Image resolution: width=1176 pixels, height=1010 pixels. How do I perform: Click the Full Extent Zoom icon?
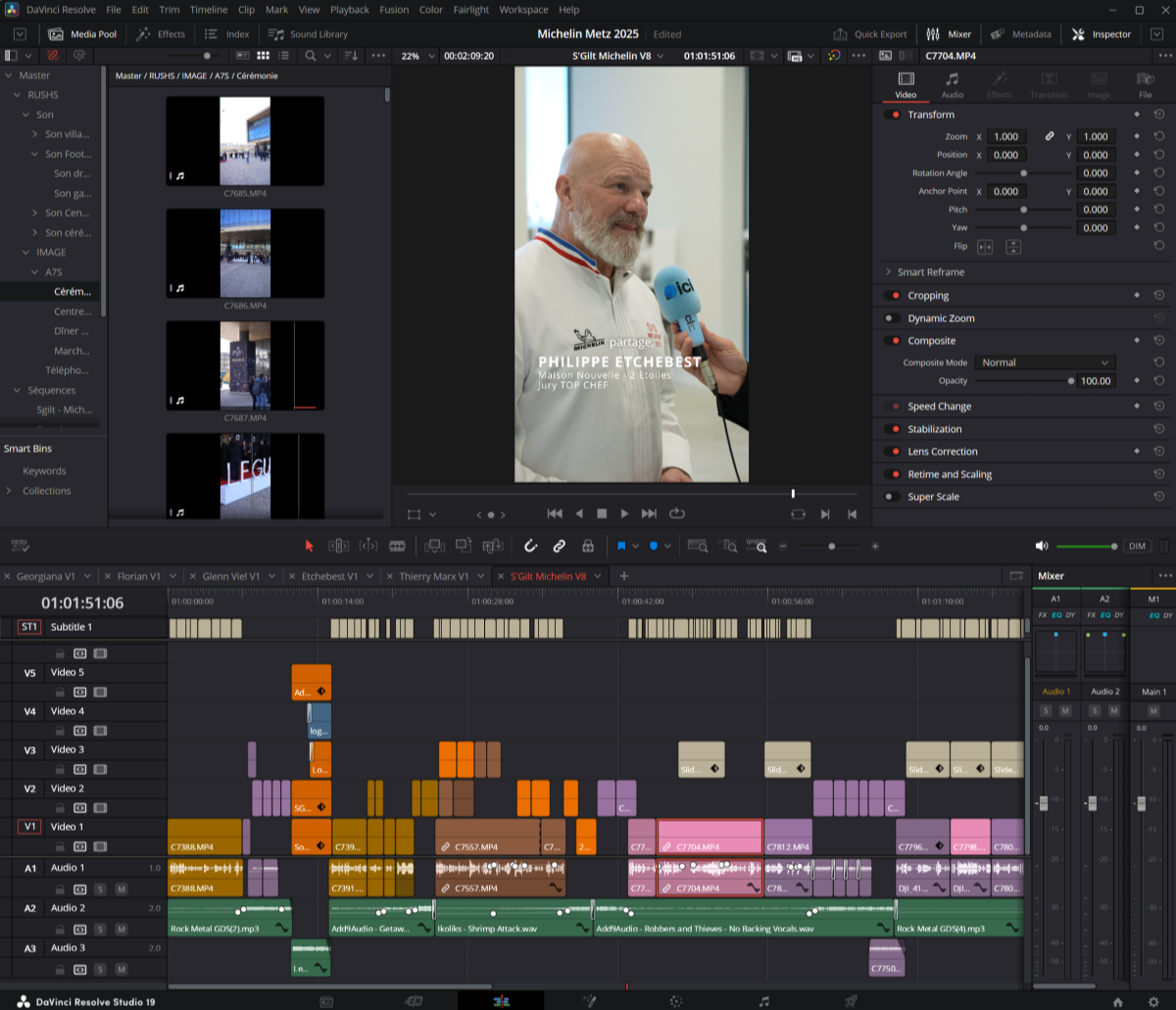coord(698,546)
